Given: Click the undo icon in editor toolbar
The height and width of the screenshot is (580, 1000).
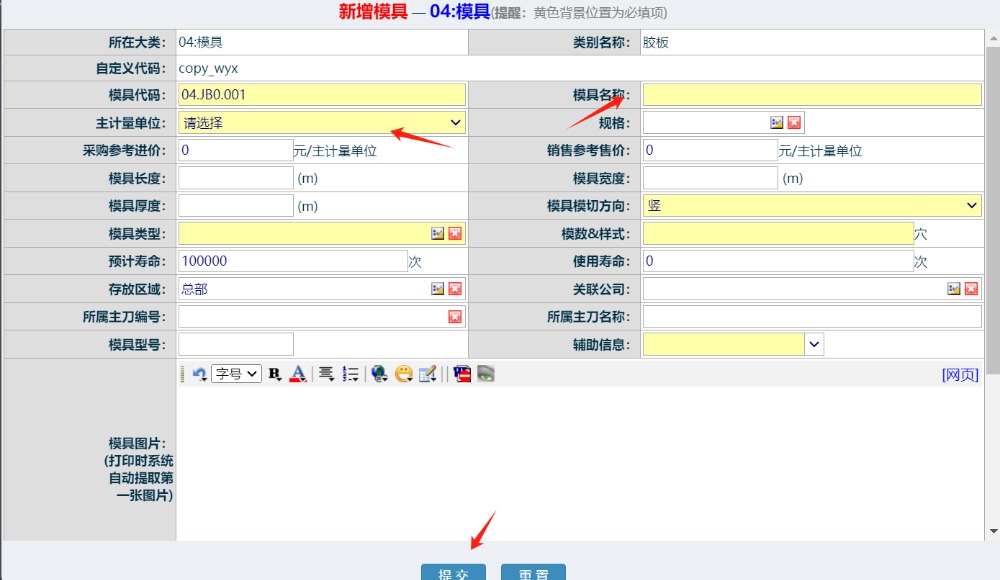Looking at the screenshot, I should click(x=200, y=374).
